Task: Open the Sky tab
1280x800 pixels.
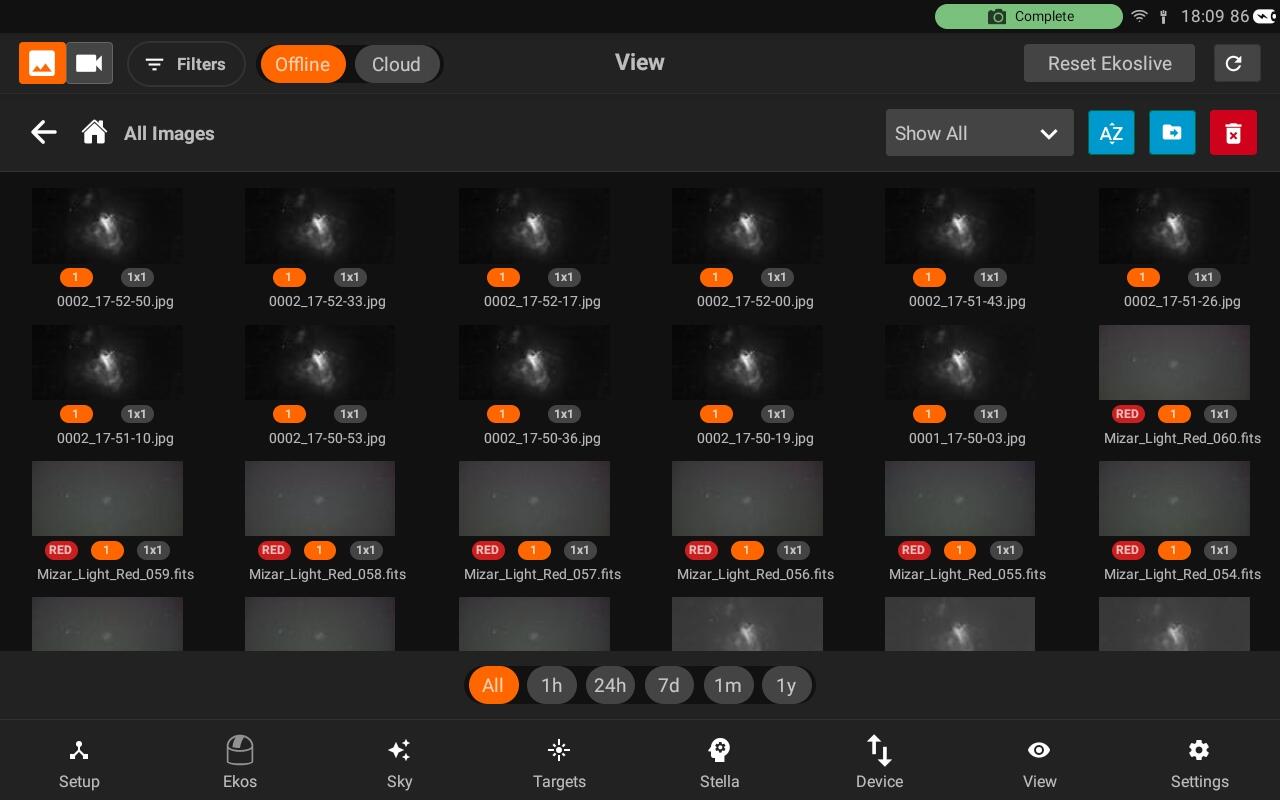Action: [399, 763]
